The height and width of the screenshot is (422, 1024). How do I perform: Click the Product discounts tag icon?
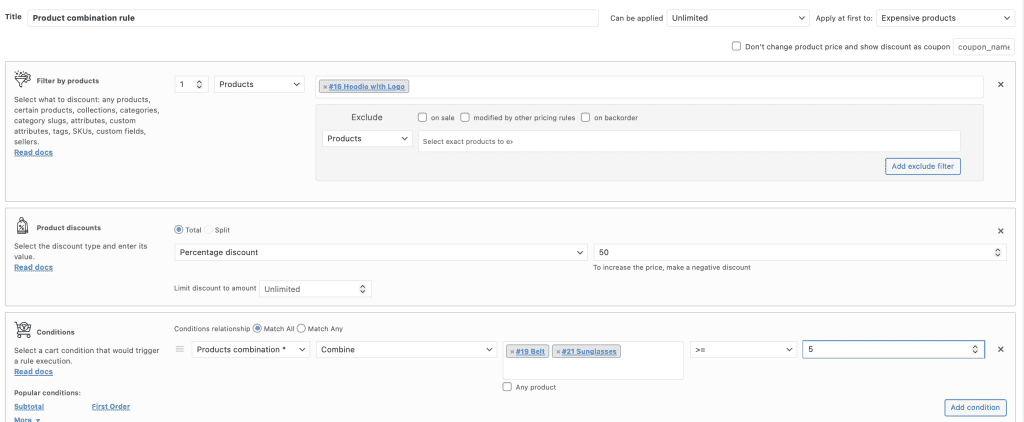tap(22, 228)
